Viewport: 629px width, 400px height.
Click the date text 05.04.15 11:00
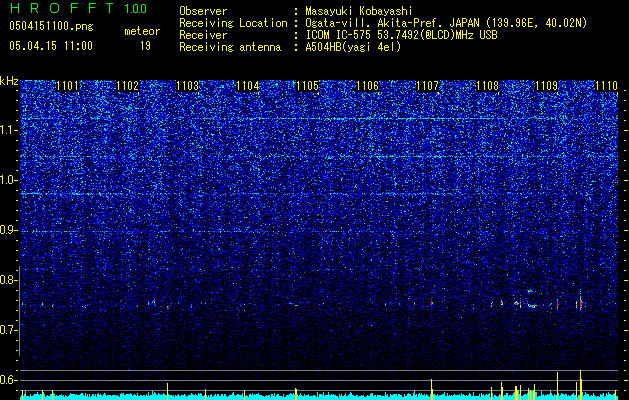[51, 46]
